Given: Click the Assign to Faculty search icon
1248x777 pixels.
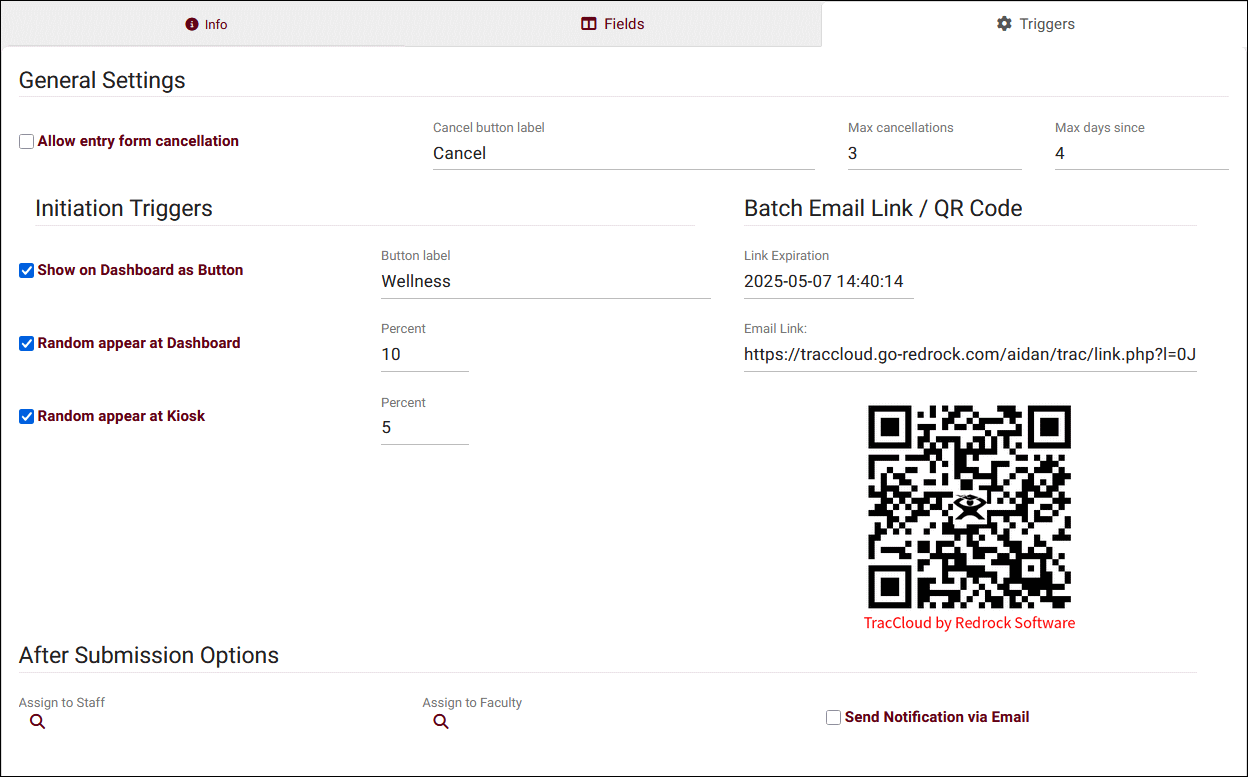Looking at the screenshot, I should click(441, 722).
